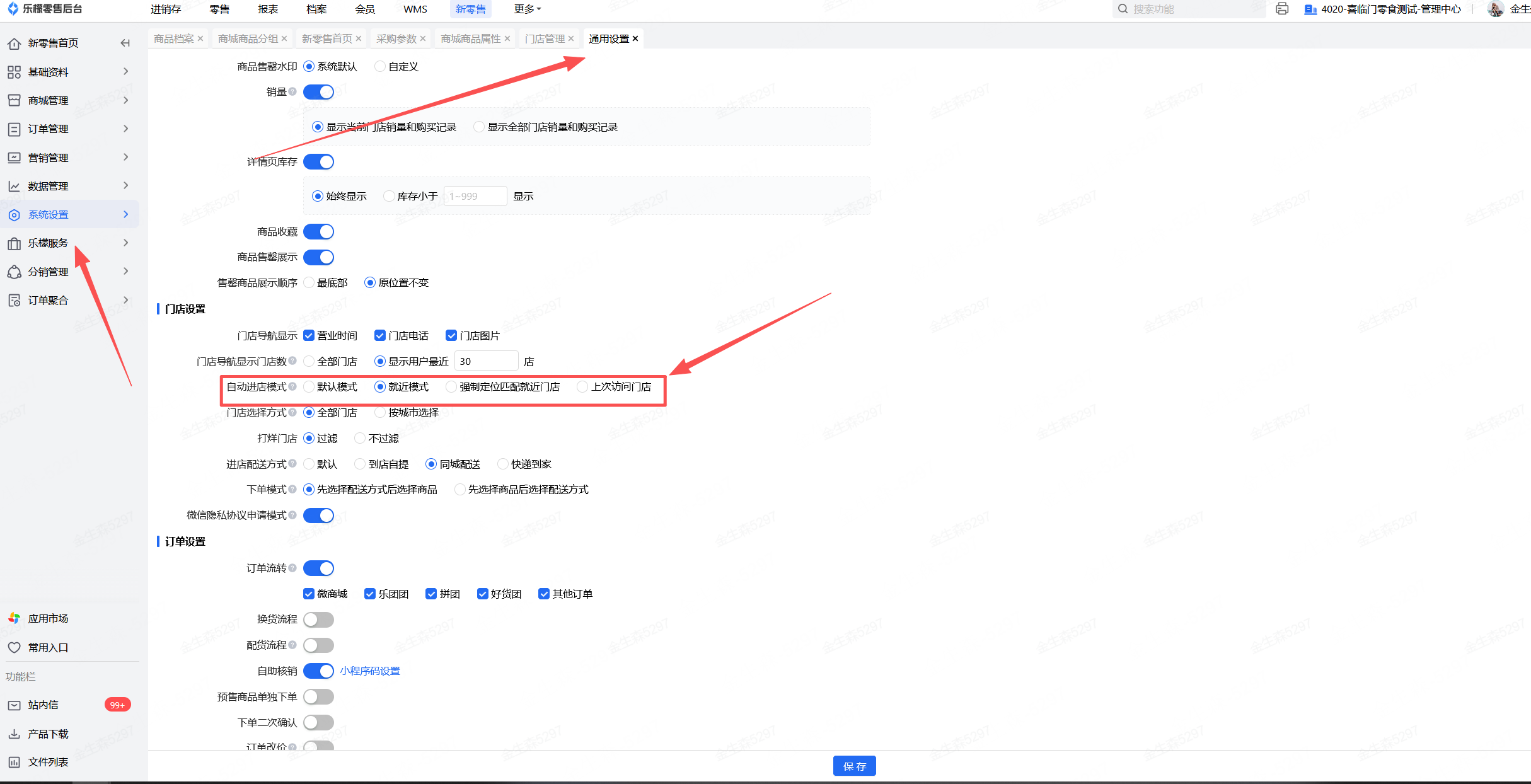Image resolution: width=1531 pixels, height=784 pixels.
Task: Click the printer icon in top bar
Action: (x=1282, y=9)
